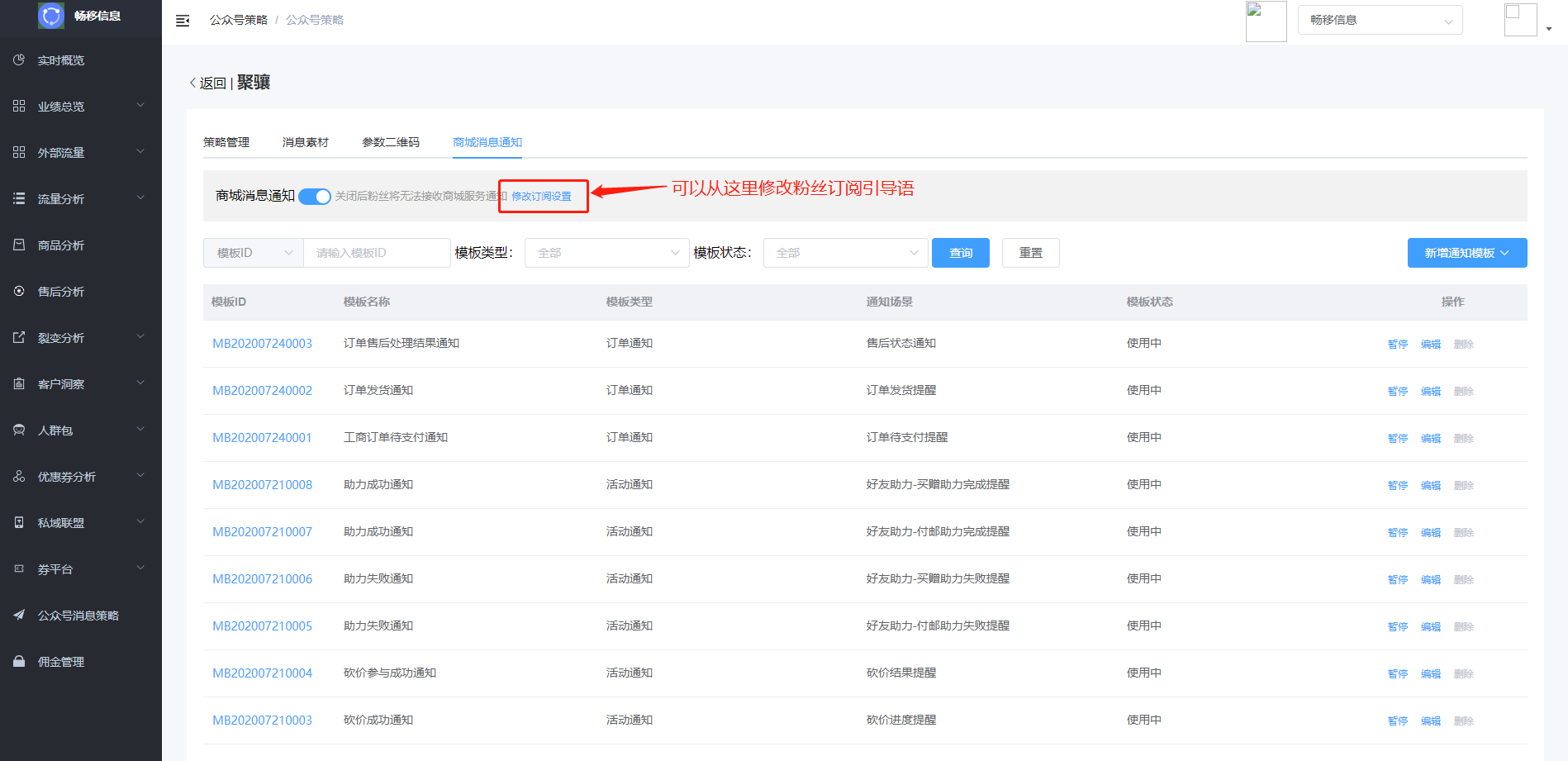This screenshot has height=761, width=1568.
Task: Click the 商品分析 icon in sidebar
Action: pyautogui.click(x=19, y=245)
